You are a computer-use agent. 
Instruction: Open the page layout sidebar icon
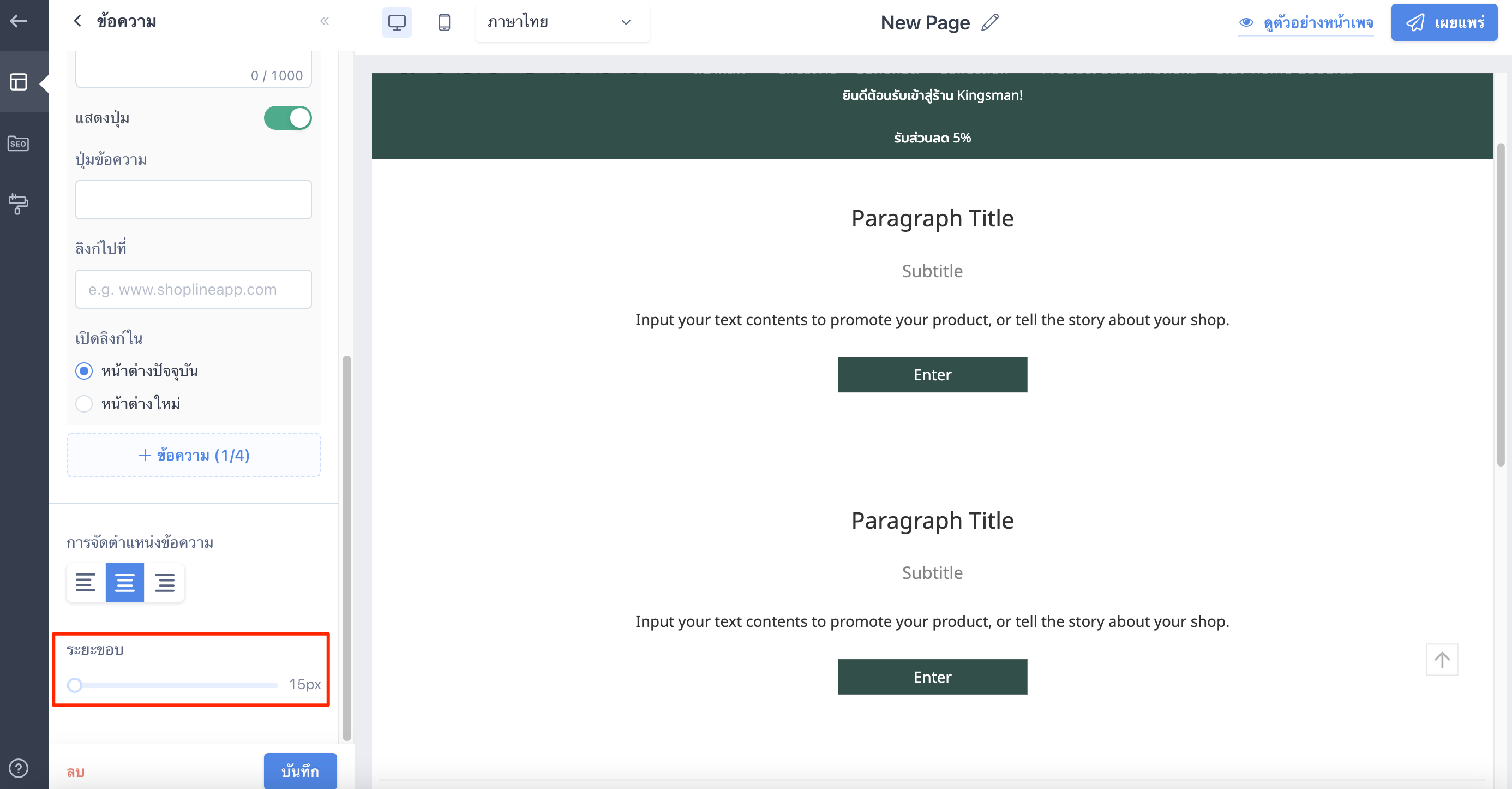tap(18, 82)
